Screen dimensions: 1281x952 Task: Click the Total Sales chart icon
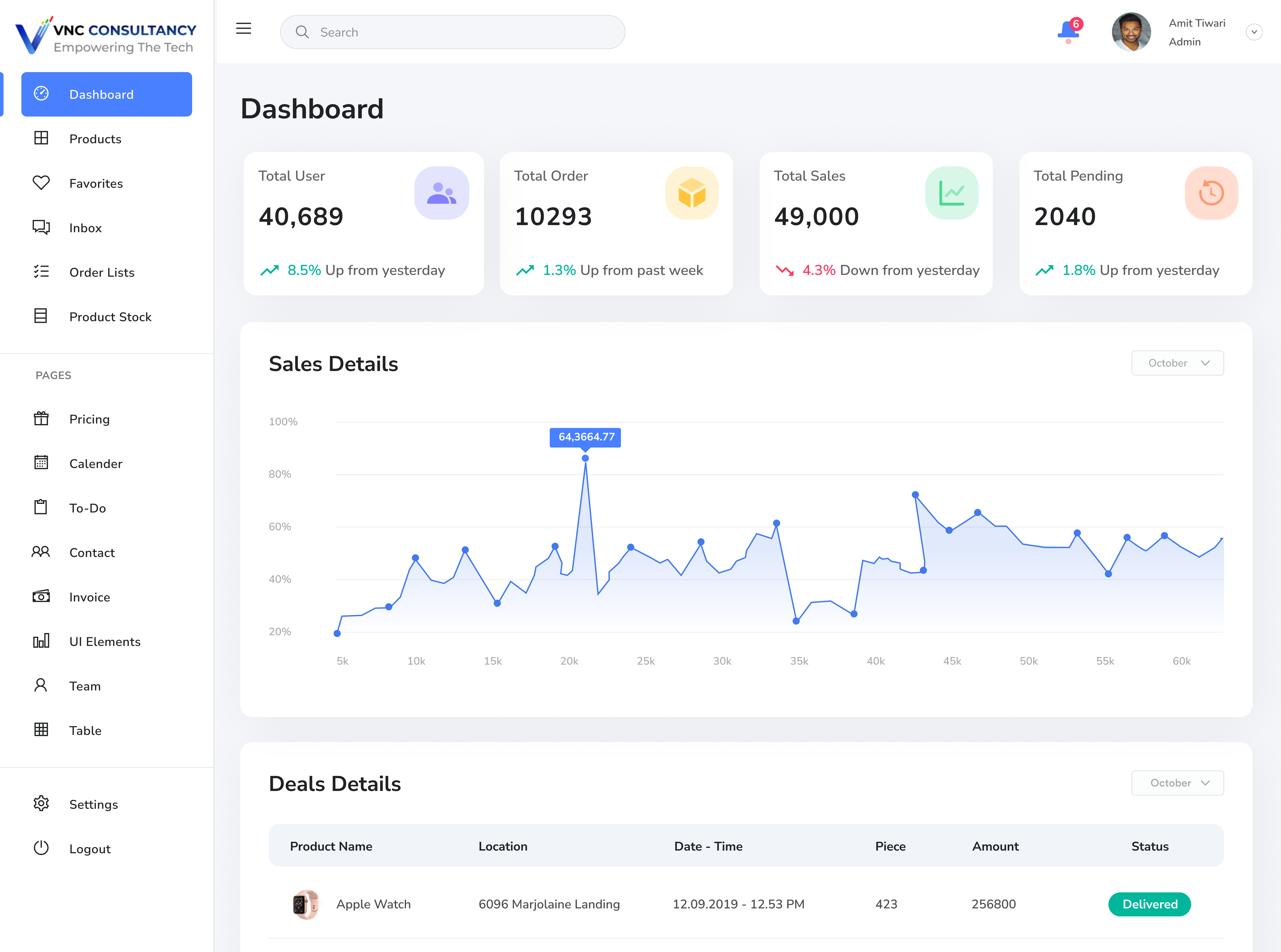tap(951, 193)
